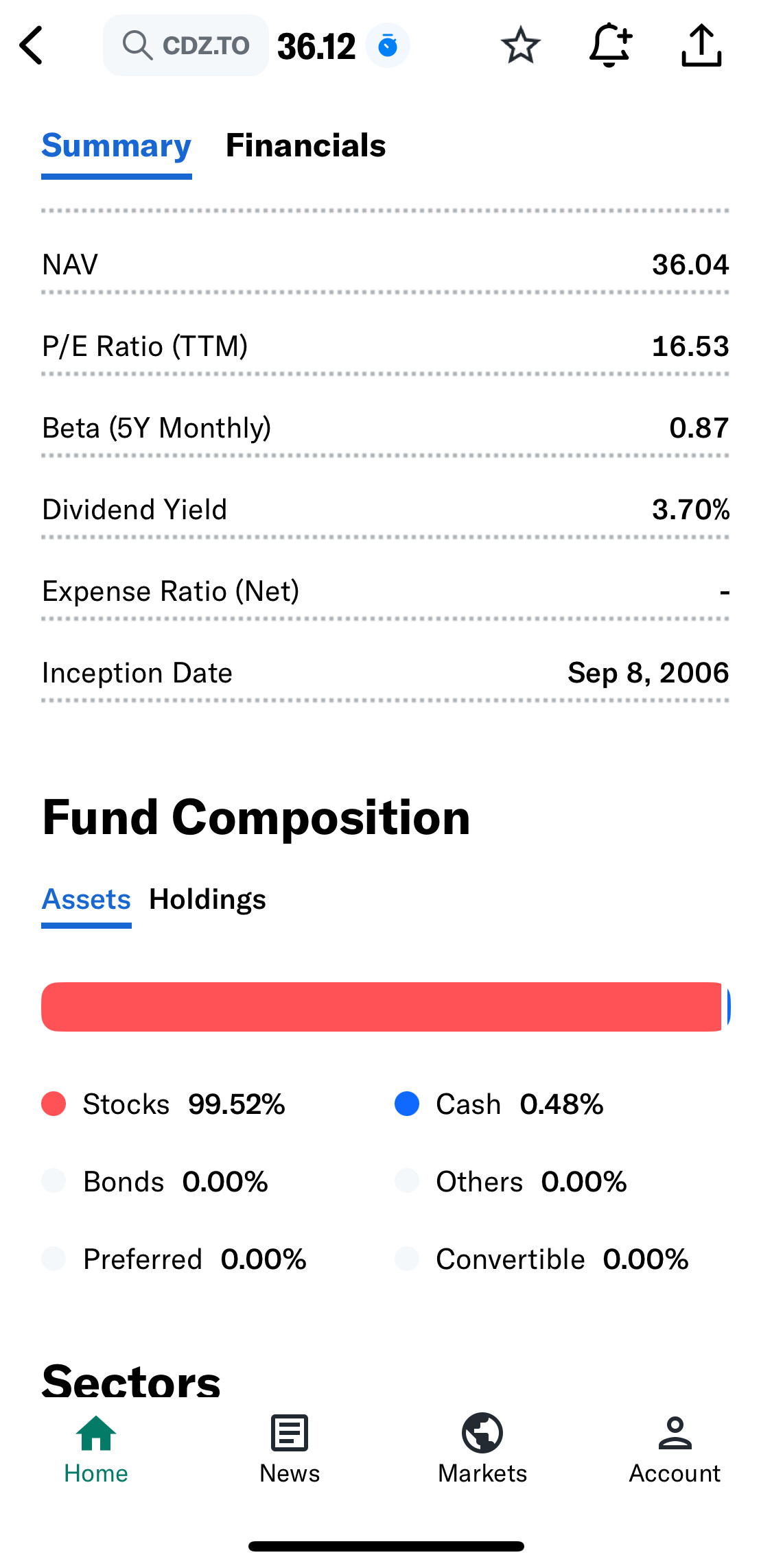Show the Holdings composition tab
Viewport: 772px width, 1568px height.
pyautogui.click(x=207, y=899)
